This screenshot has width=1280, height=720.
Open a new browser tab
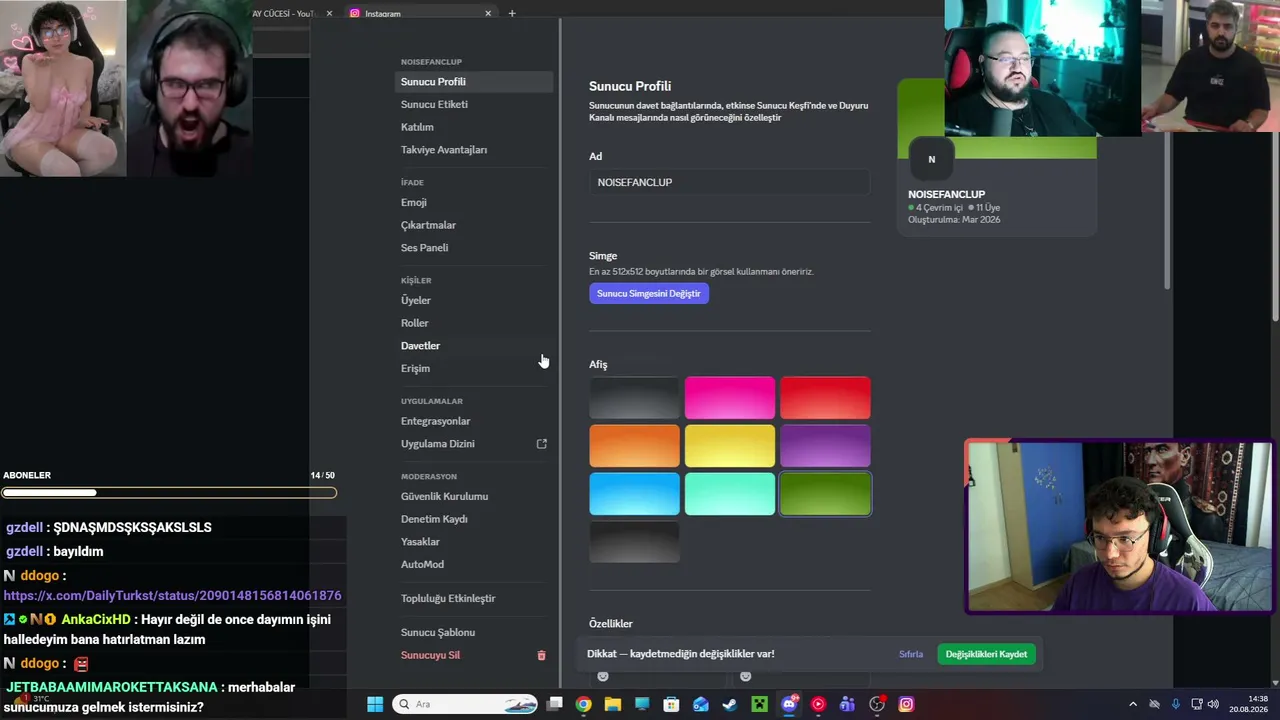512,13
